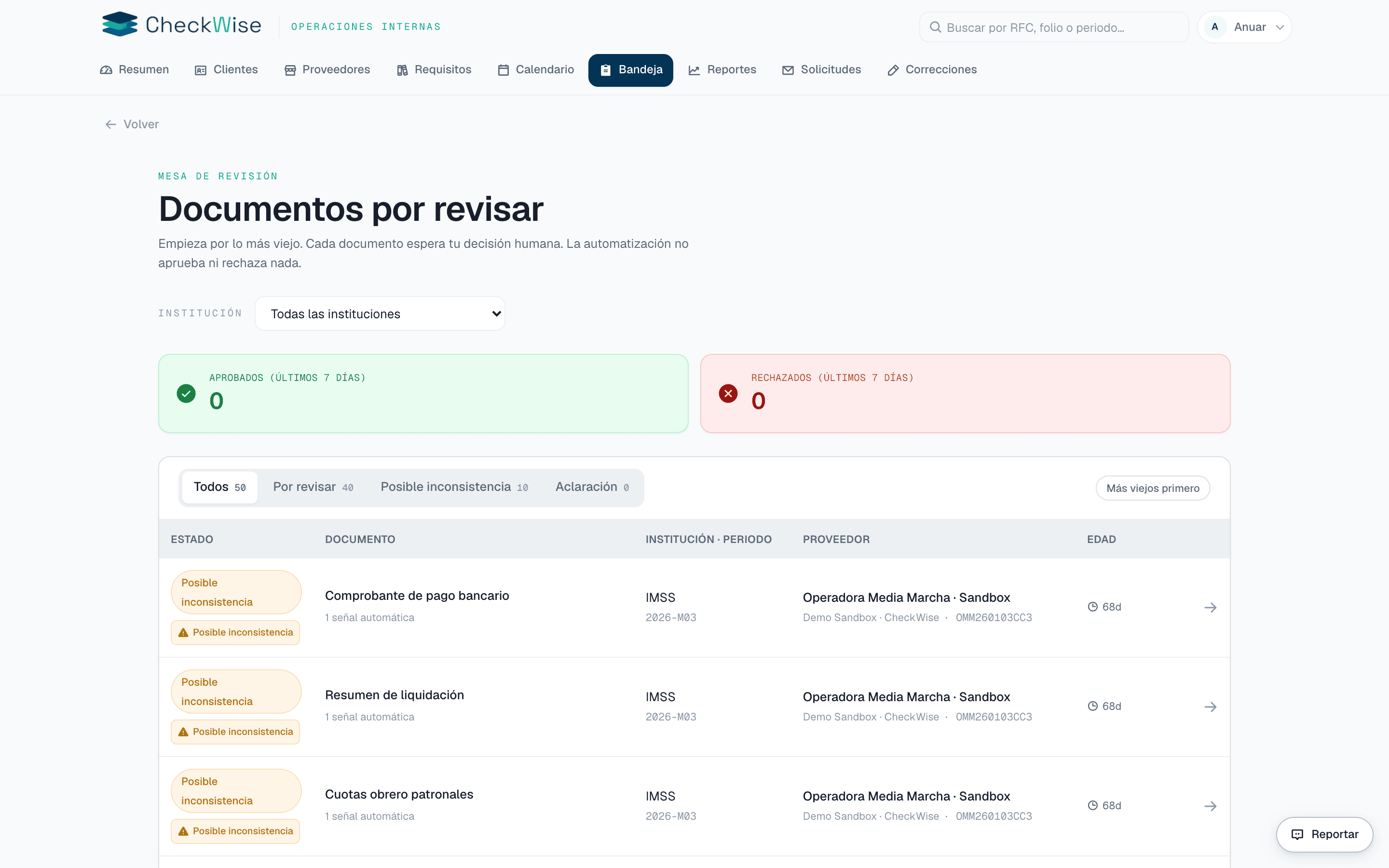Screen dimensions: 1389x868
Task: Open Resumen de liquidación row arrow
Action: [1211, 706]
